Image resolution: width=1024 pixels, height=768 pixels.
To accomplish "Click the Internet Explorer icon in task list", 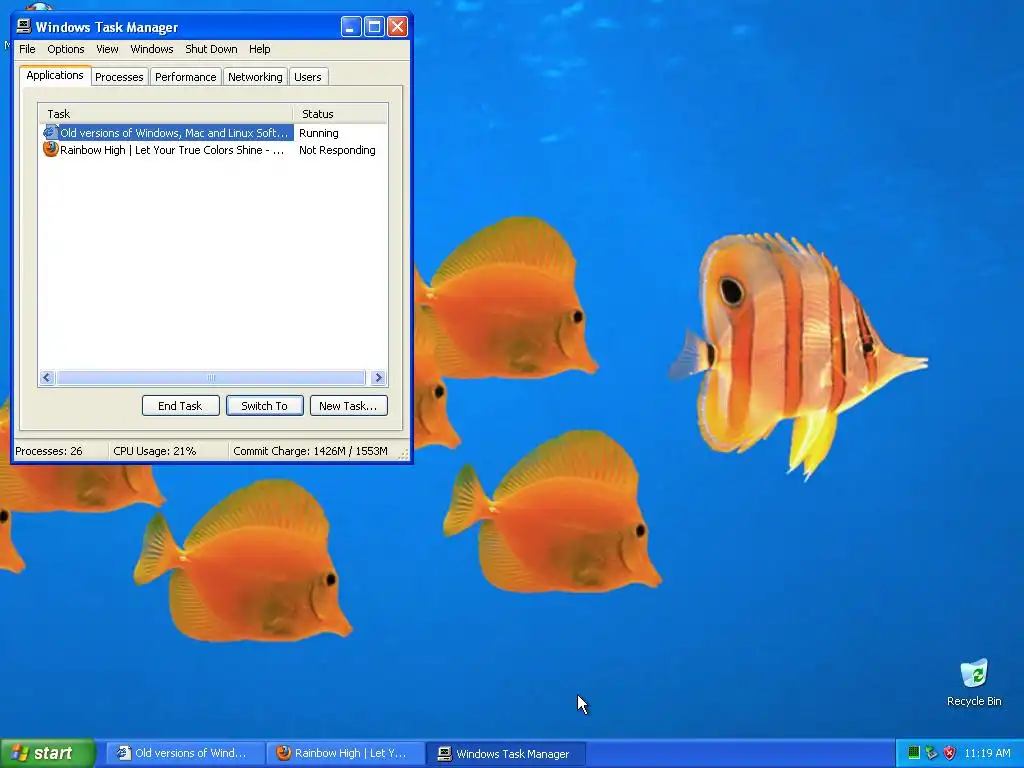I will click(50, 133).
